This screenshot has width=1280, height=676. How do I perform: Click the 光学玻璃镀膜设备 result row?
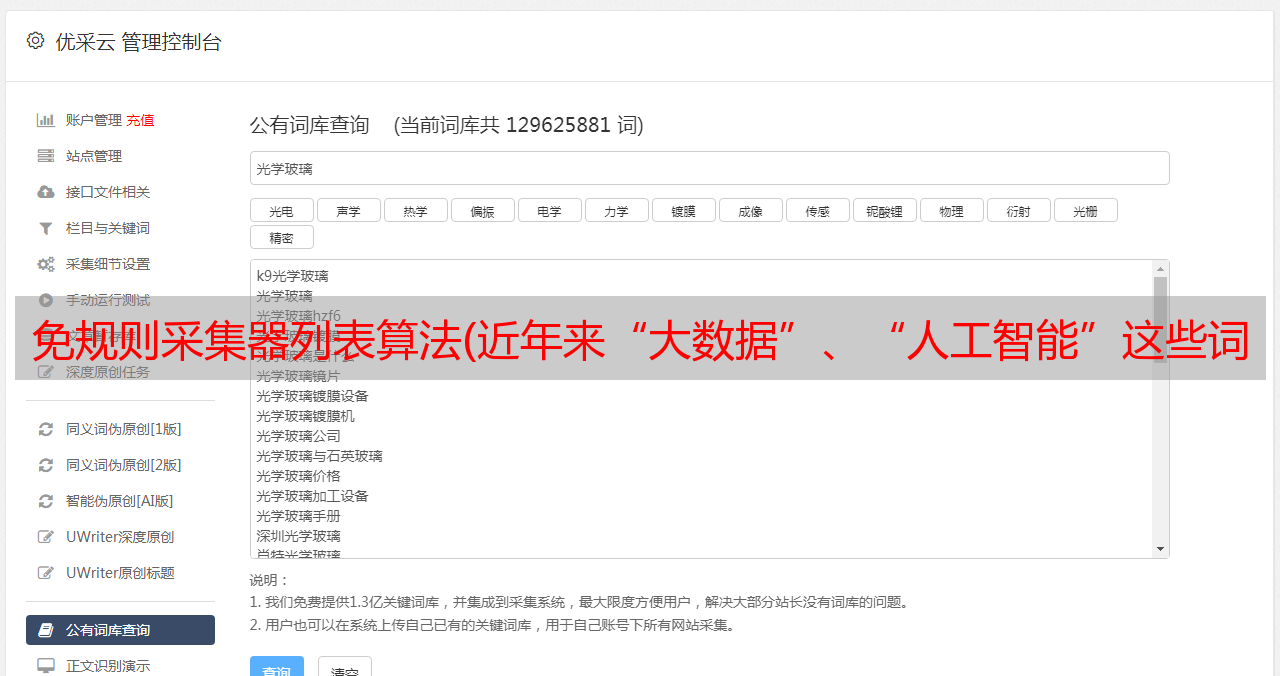click(x=312, y=396)
